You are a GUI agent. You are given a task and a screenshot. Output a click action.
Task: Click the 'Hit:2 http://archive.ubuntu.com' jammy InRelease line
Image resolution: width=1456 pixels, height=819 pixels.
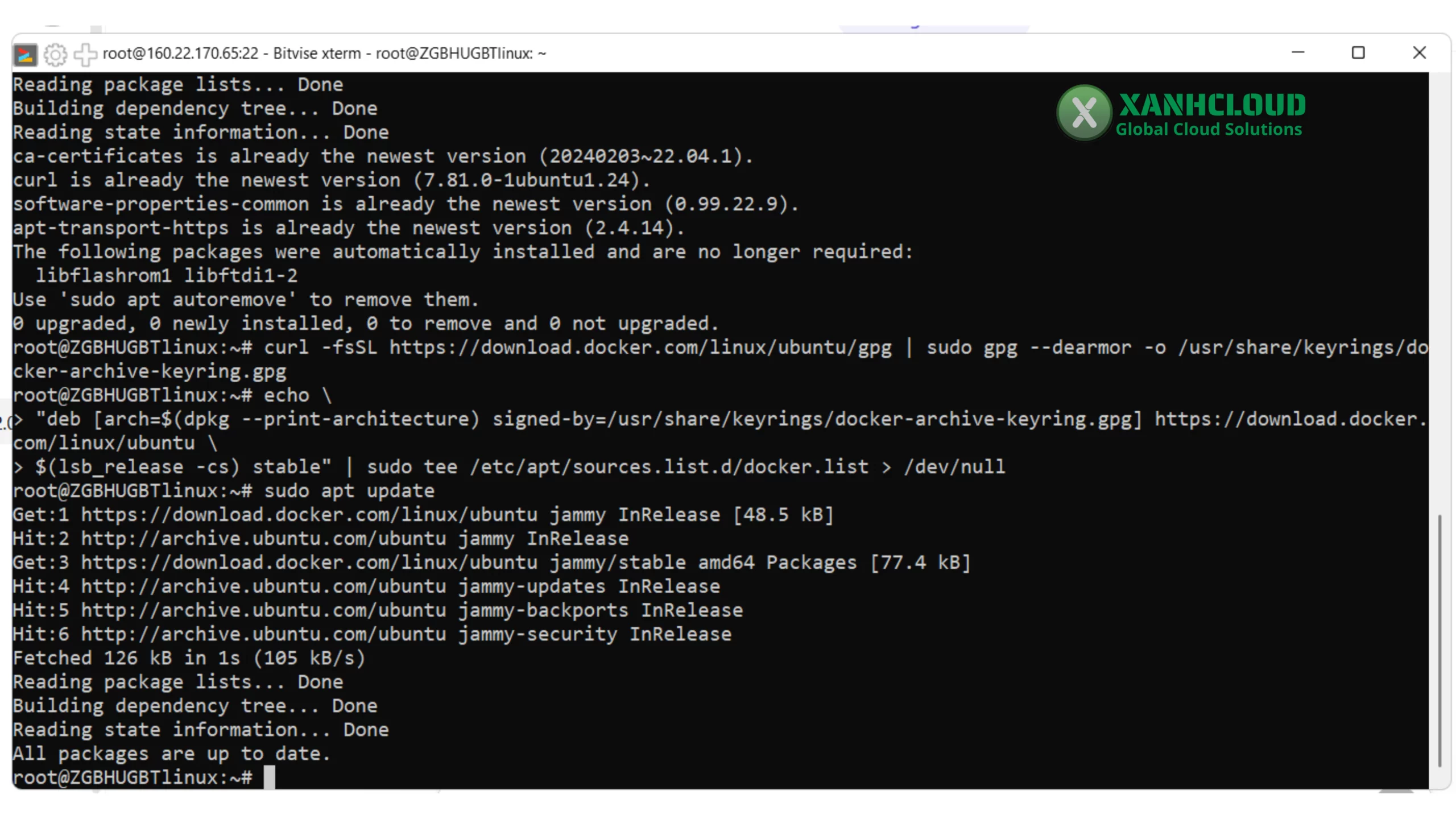(x=321, y=539)
